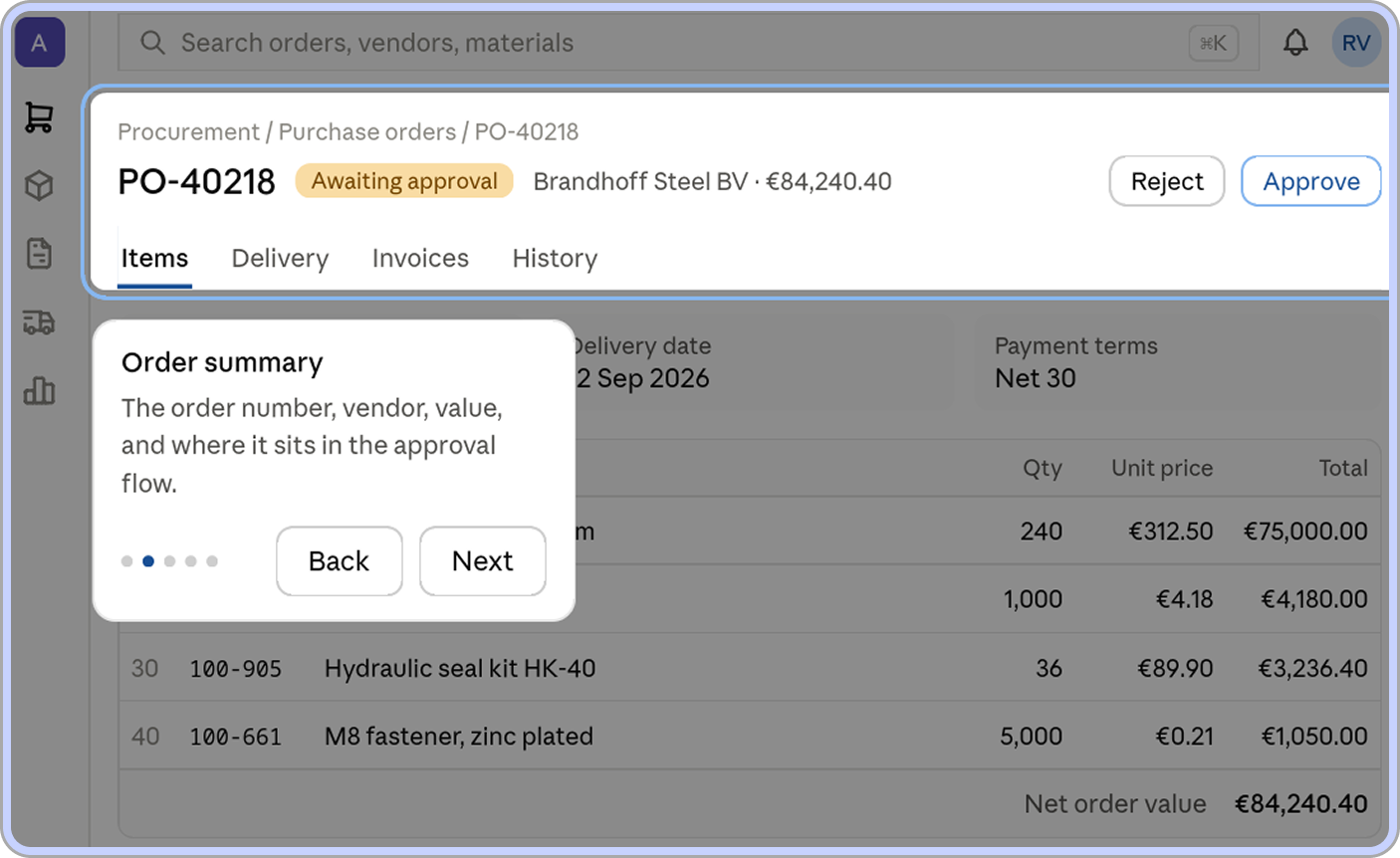
Task: Open the shopping cart sidebar icon
Action: tap(39, 117)
